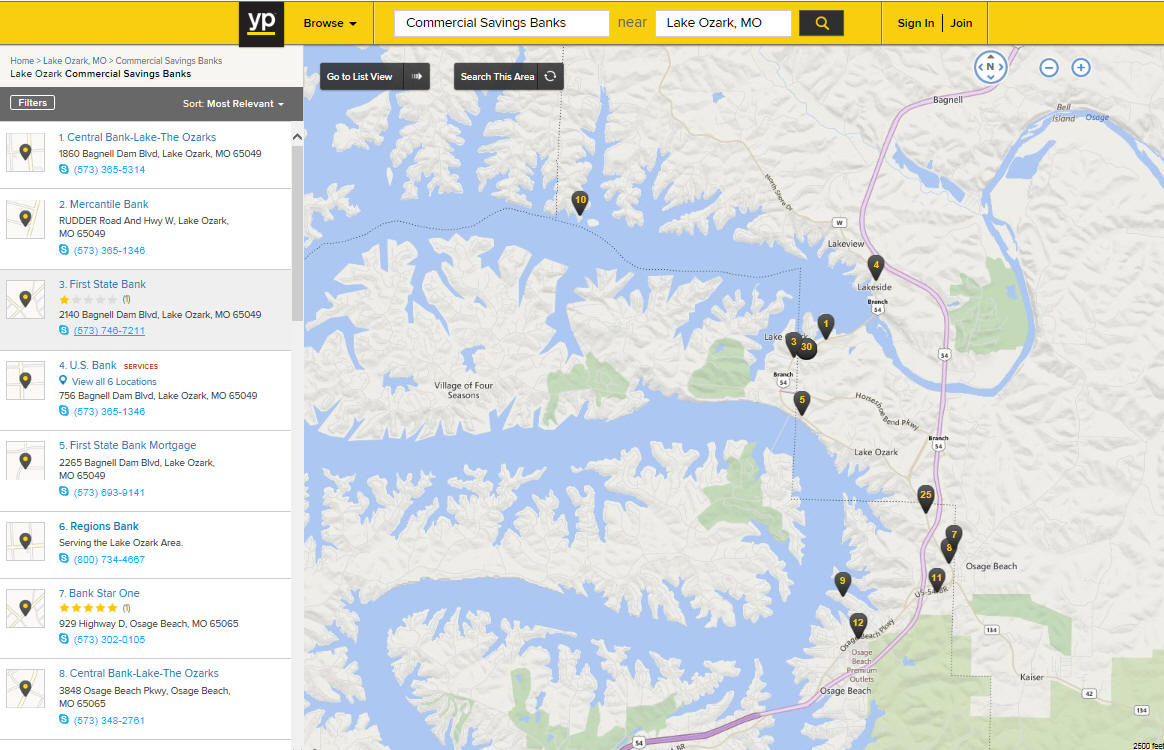Go to Home breadcrumb
The image size is (1164, 750).
tap(22, 61)
